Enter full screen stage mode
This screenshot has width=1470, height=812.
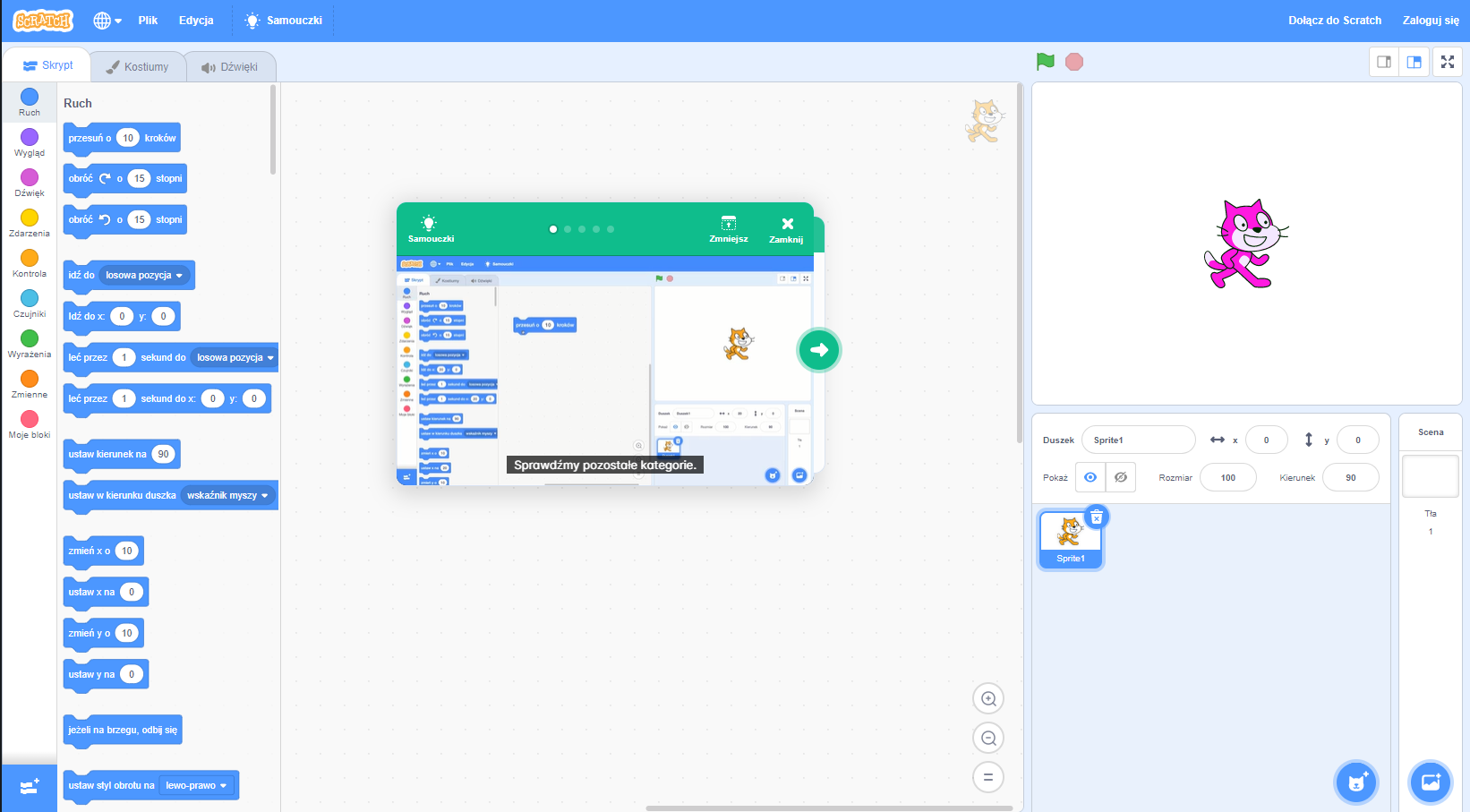click(1447, 62)
